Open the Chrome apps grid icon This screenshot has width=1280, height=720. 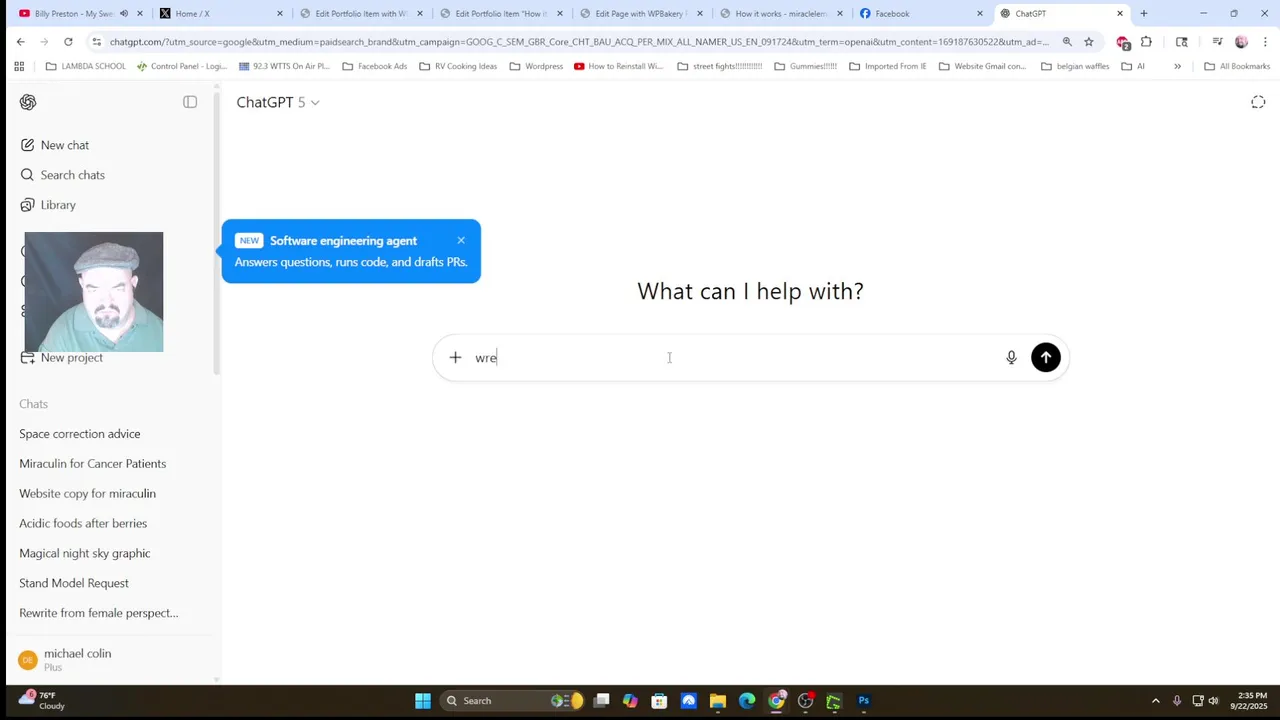coord(19,66)
